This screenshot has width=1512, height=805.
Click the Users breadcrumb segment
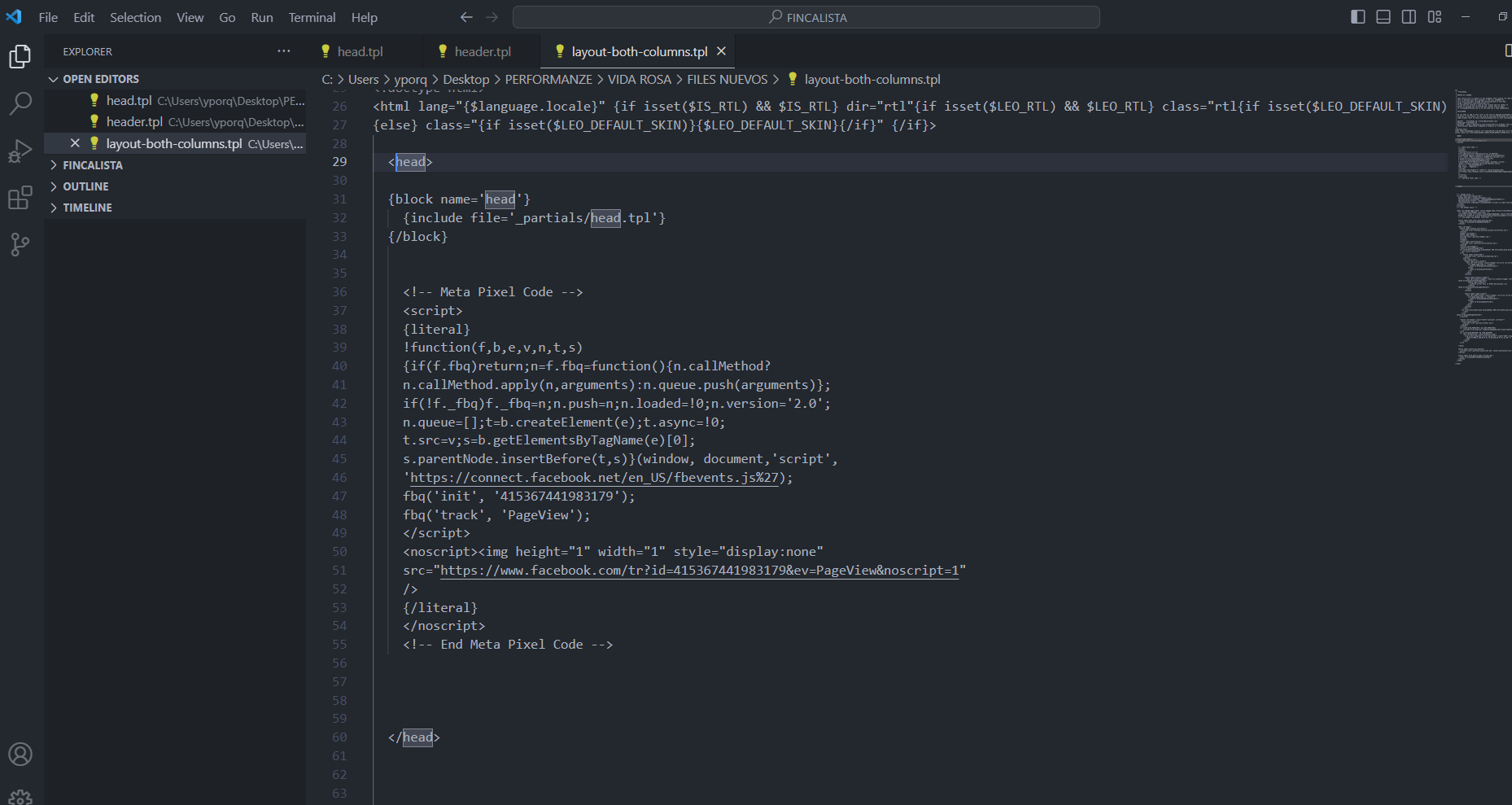[364, 79]
